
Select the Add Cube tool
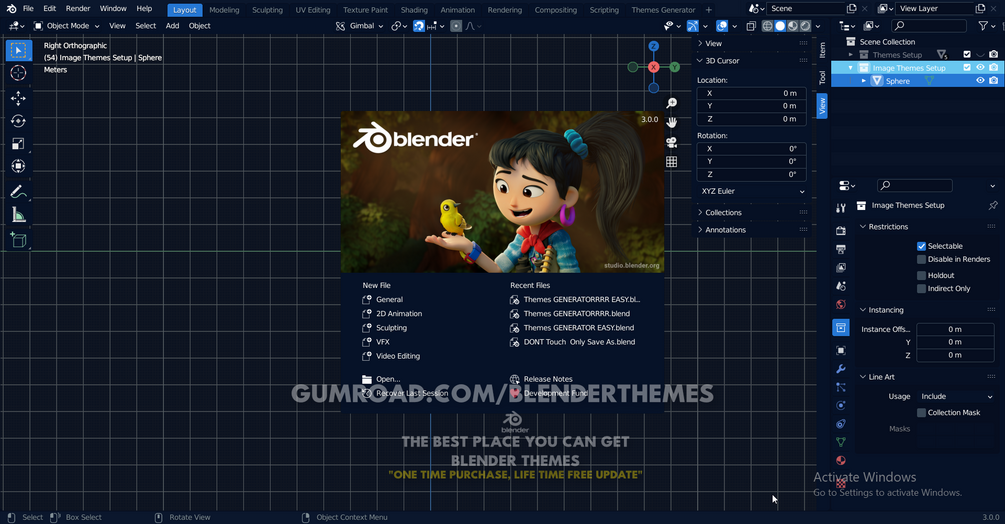[x=19, y=240]
